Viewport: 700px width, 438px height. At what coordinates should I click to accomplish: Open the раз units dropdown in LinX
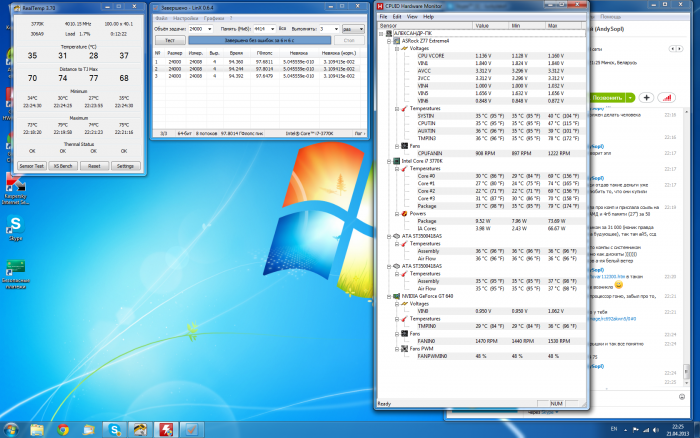353,29
